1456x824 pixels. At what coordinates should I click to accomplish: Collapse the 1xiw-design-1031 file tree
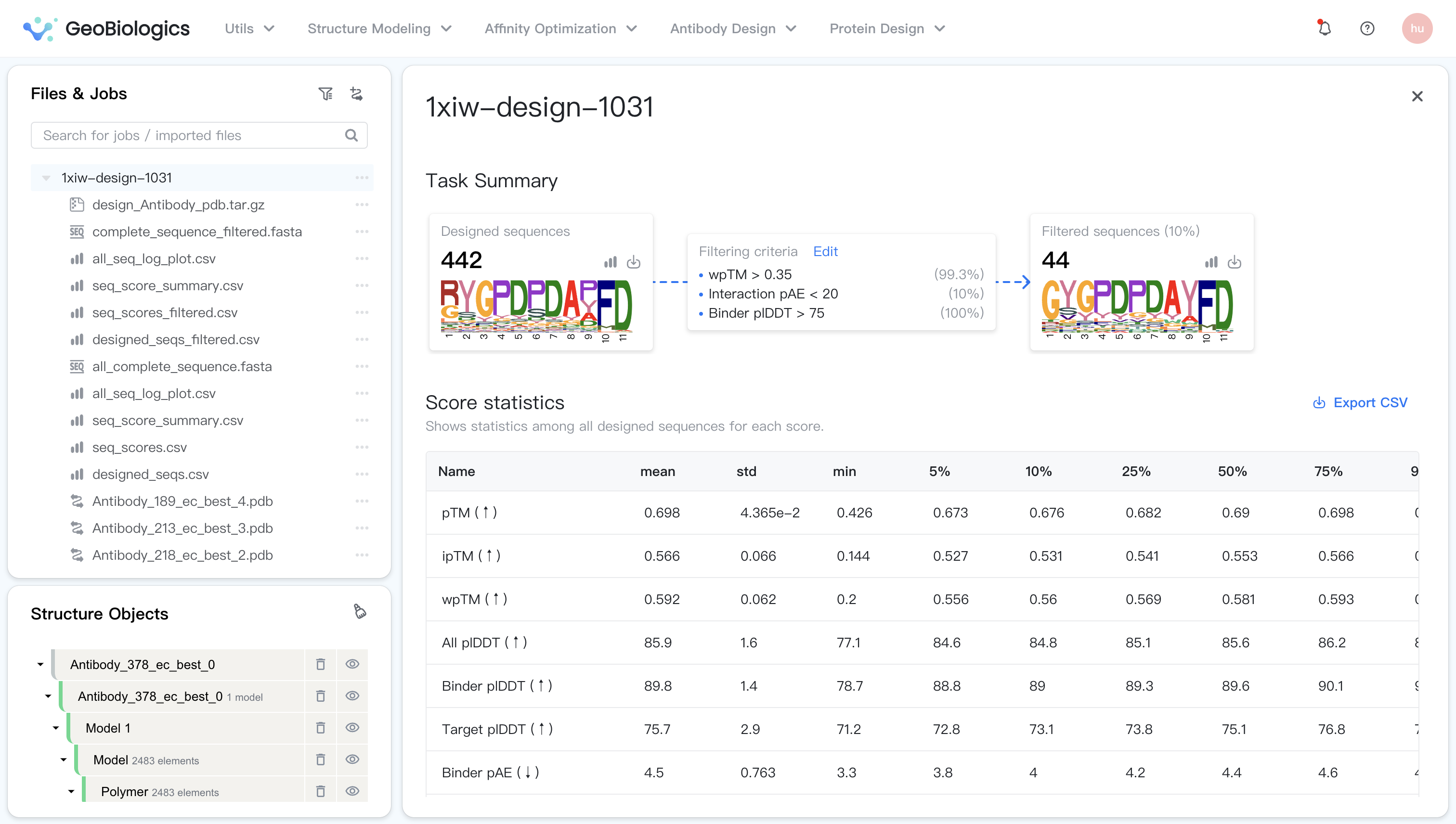(x=44, y=177)
